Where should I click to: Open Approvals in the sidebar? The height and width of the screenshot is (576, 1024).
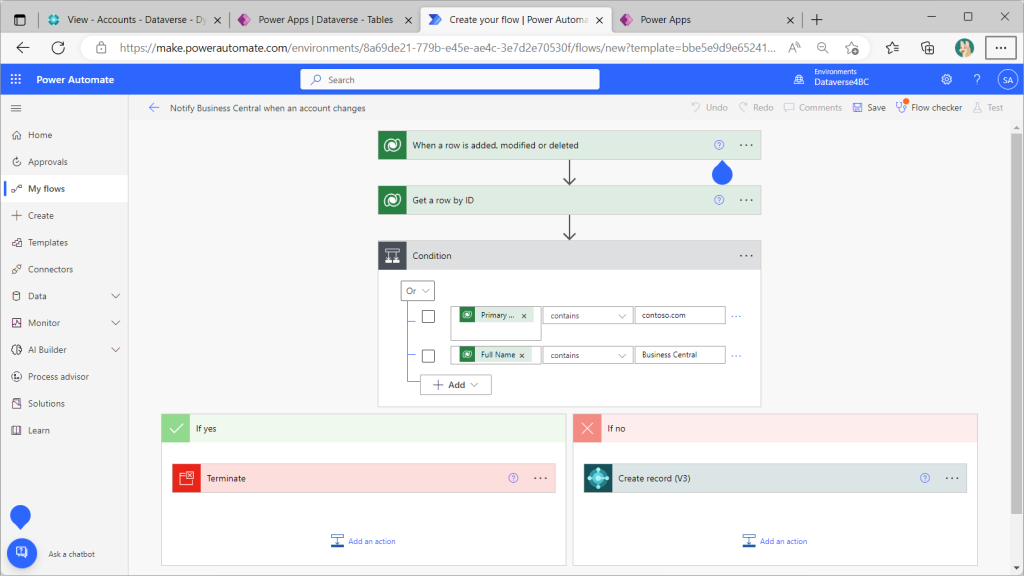point(64,162)
